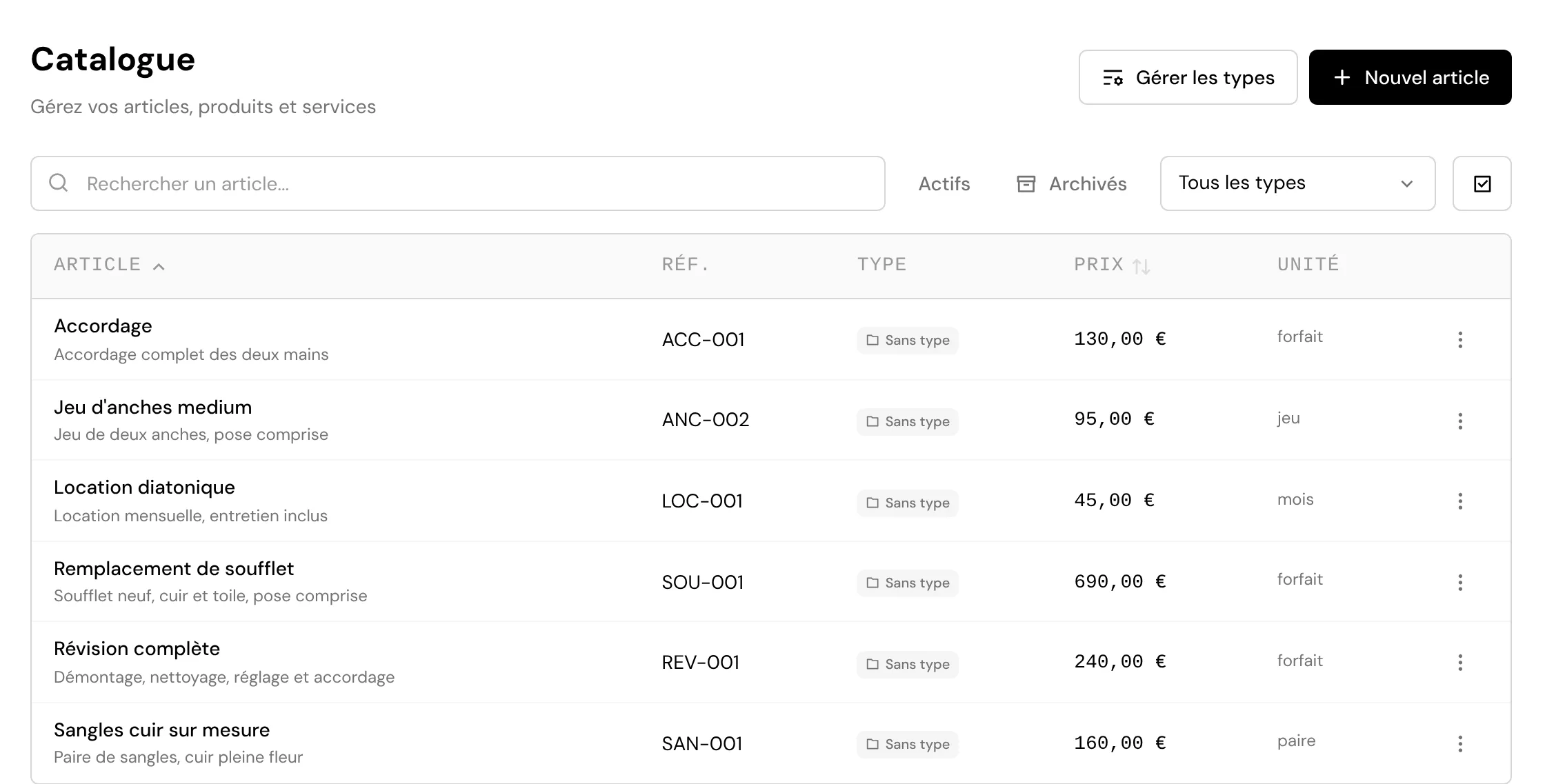This screenshot has height=784, width=1545.
Task: Open actions menu for Accordage row
Action: pyautogui.click(x=1460, y=339)
